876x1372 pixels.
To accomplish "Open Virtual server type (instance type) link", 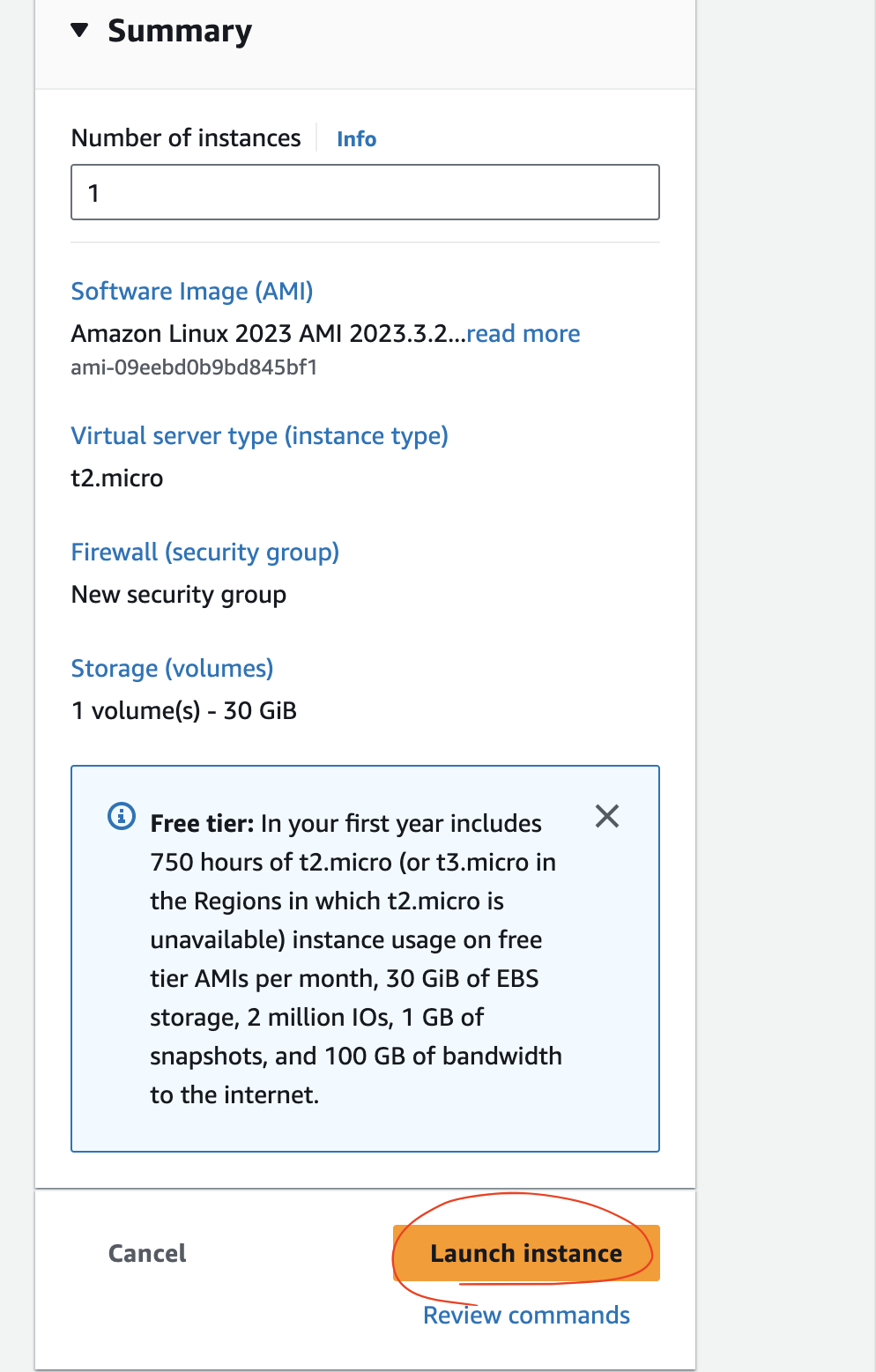I will (259, 436).
